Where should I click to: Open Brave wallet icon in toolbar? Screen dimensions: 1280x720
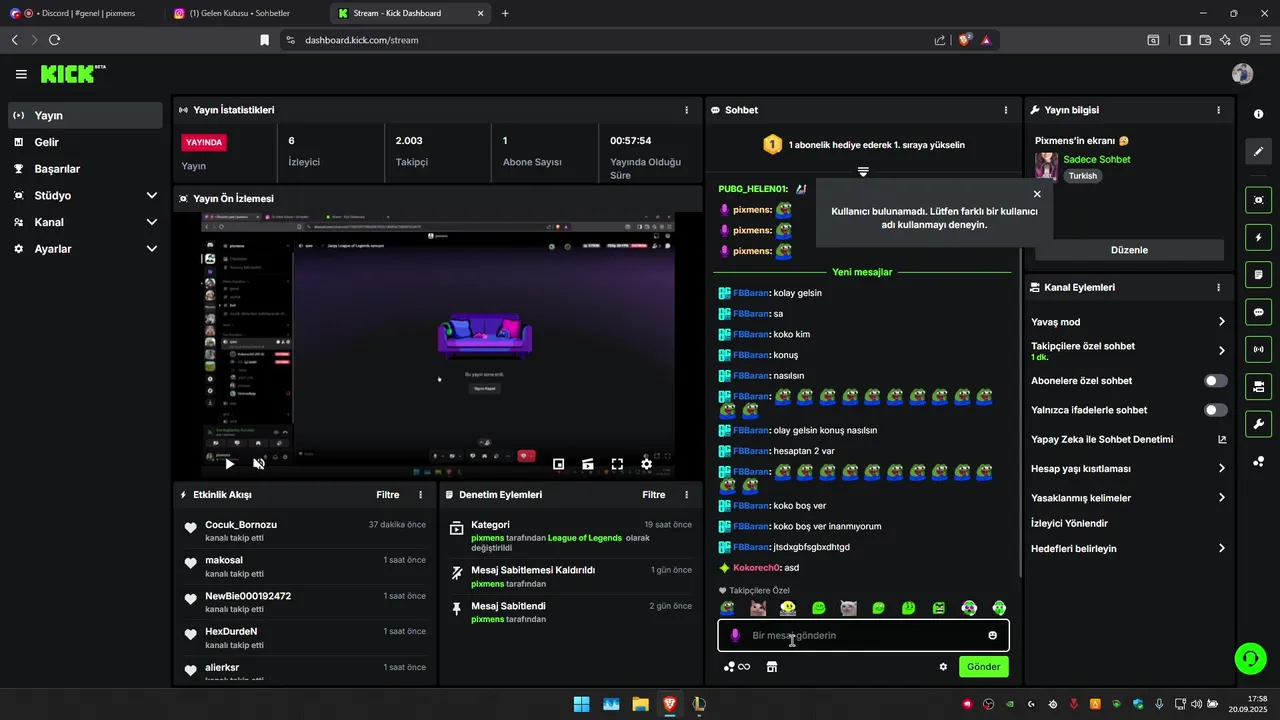1205,40
